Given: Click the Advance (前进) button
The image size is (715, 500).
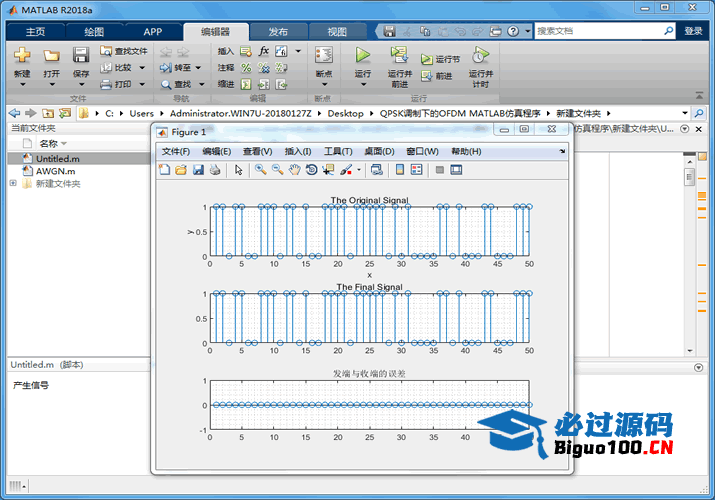Looking at the screenshot, I should click(x=436, y=76).
